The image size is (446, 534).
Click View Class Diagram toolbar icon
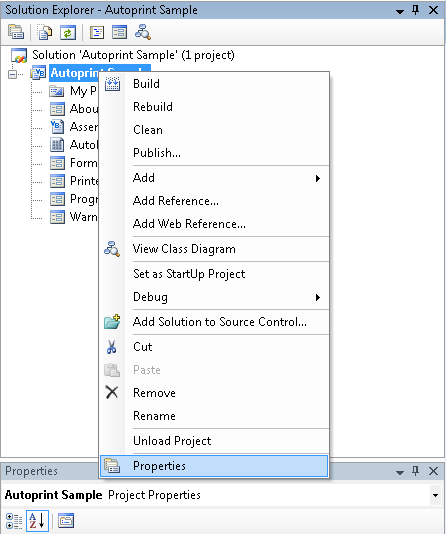(x=143, y=32)
